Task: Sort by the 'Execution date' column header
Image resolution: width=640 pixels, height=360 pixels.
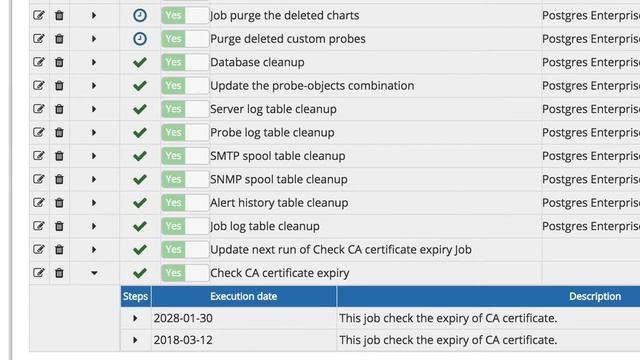Action: click(244, 296)
